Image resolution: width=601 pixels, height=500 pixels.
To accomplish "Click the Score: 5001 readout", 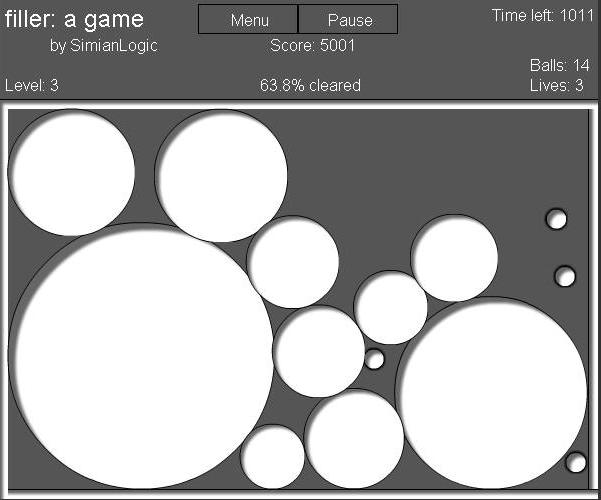I will point(312,46).
